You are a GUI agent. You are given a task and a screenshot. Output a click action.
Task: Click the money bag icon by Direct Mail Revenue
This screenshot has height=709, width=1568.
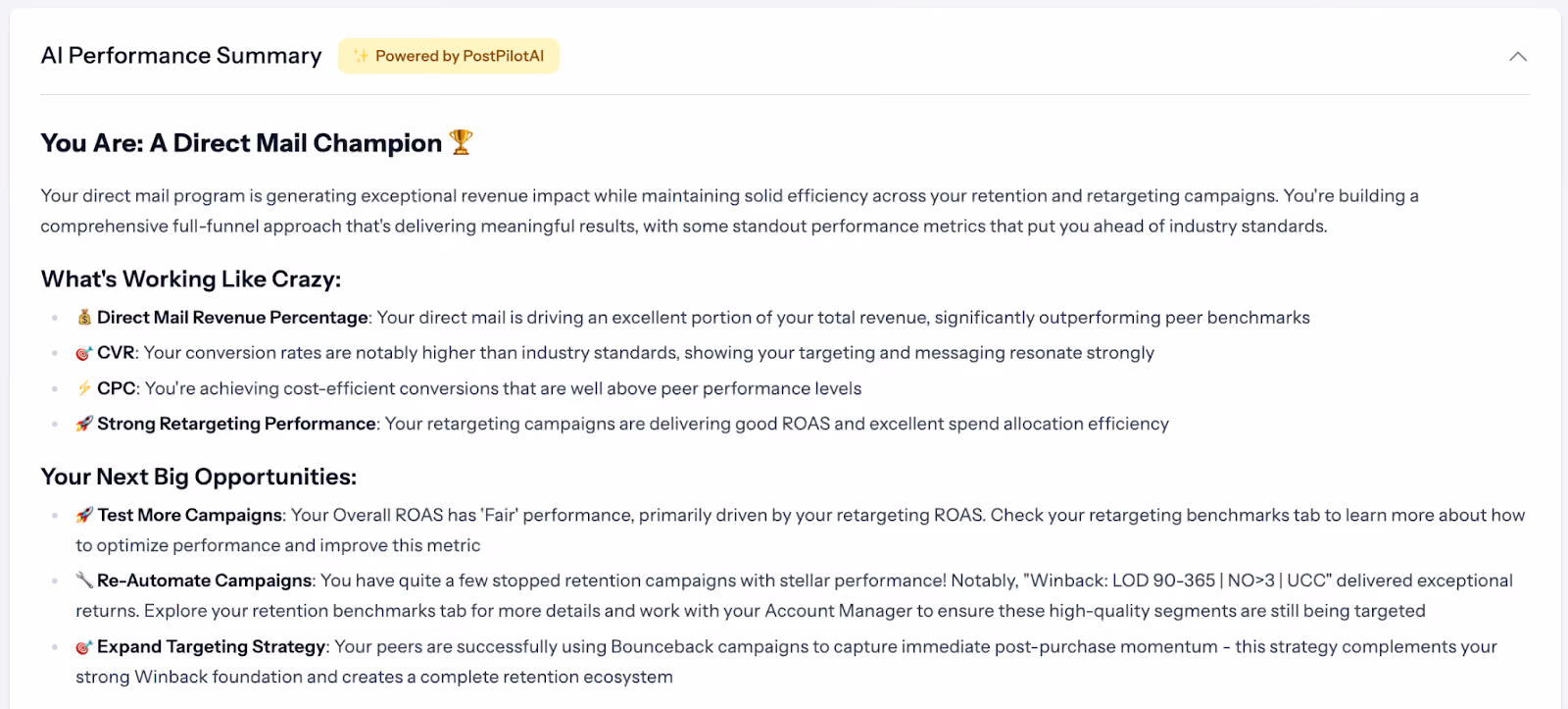coord(84,318)
